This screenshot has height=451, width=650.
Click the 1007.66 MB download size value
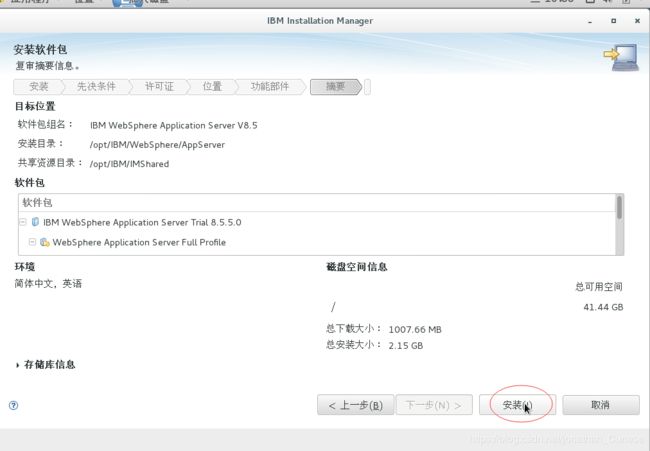pyautogui.click(x=415, y=330)
